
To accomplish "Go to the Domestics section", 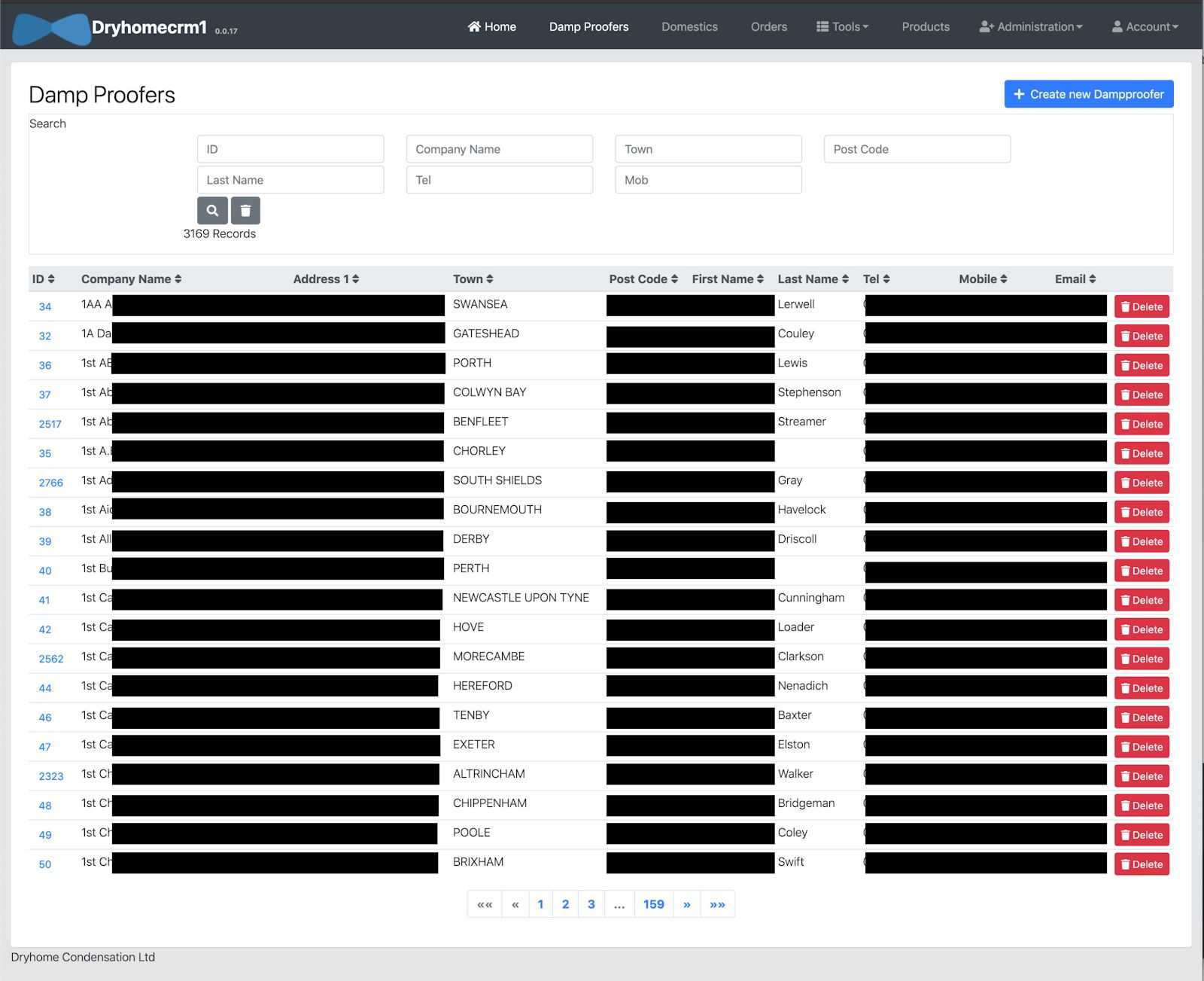I will click(689, 27).
